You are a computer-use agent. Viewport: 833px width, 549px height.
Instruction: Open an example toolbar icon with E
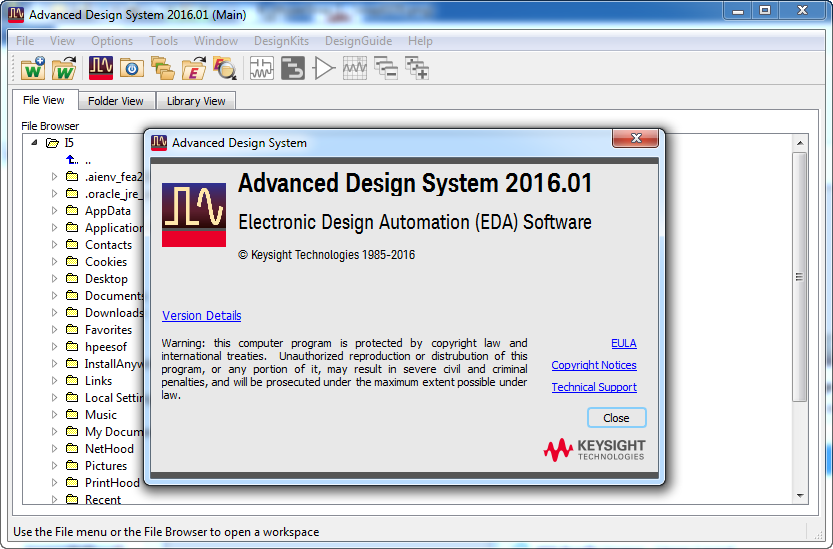(x=193, y=68)
